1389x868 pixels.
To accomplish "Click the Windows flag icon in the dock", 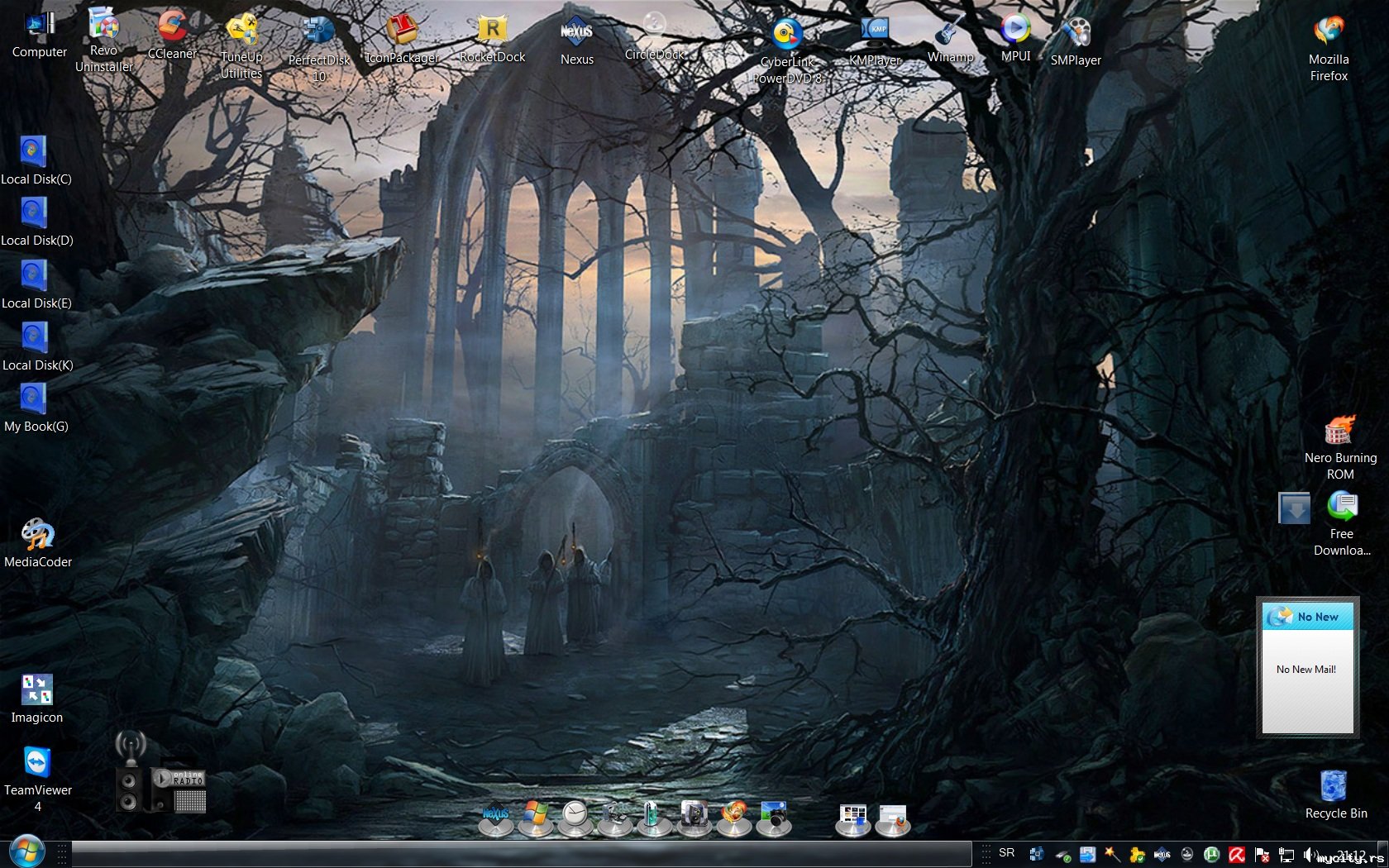I will (x=536, y=817).
